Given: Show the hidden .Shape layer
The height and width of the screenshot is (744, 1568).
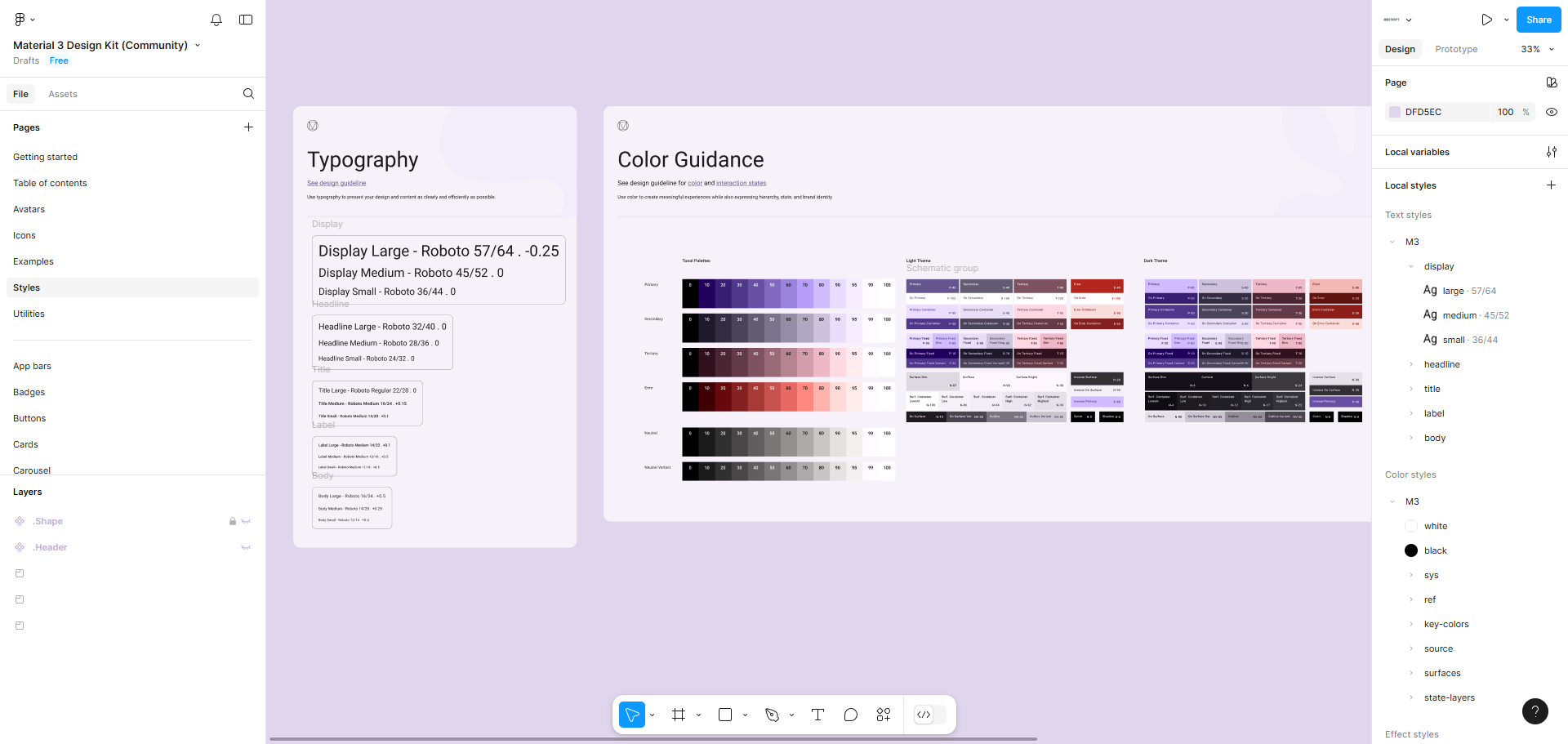Looking at the screenshot, I should tap(246, 521).
